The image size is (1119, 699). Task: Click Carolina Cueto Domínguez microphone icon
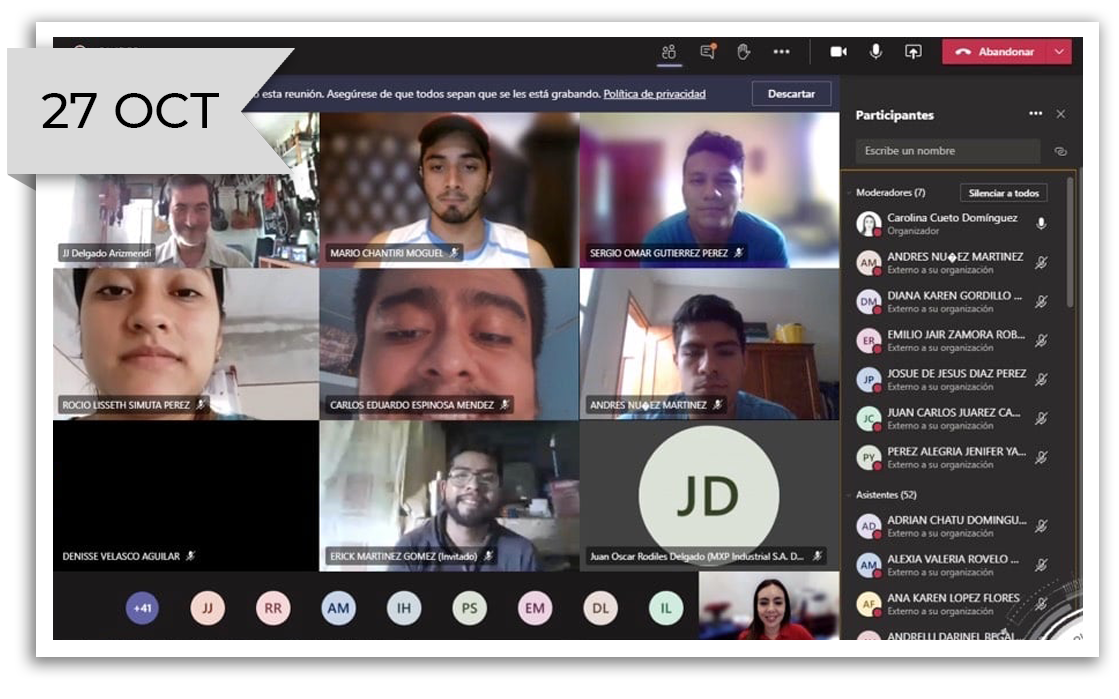[x=1041, y=223]
